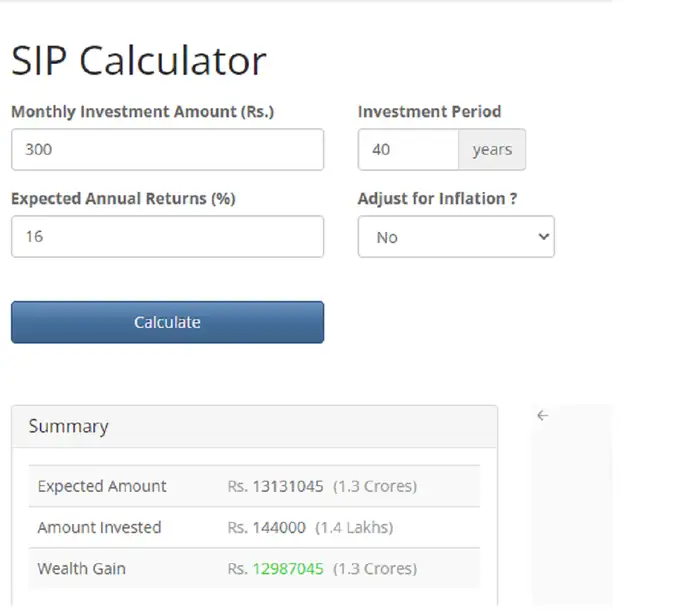This screenshot has width=700, height=611.
Task: Click the Investment Period number field
Action: (x=408, y=150)
